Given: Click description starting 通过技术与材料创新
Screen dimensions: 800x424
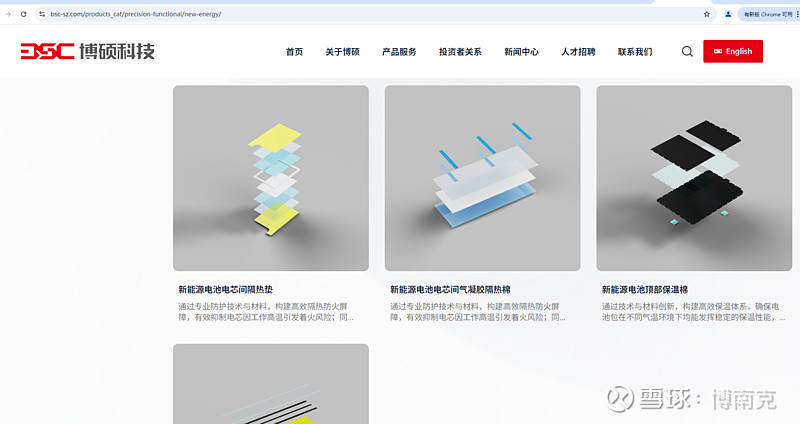Looking at the screenshot, I should tap(694, 312).
